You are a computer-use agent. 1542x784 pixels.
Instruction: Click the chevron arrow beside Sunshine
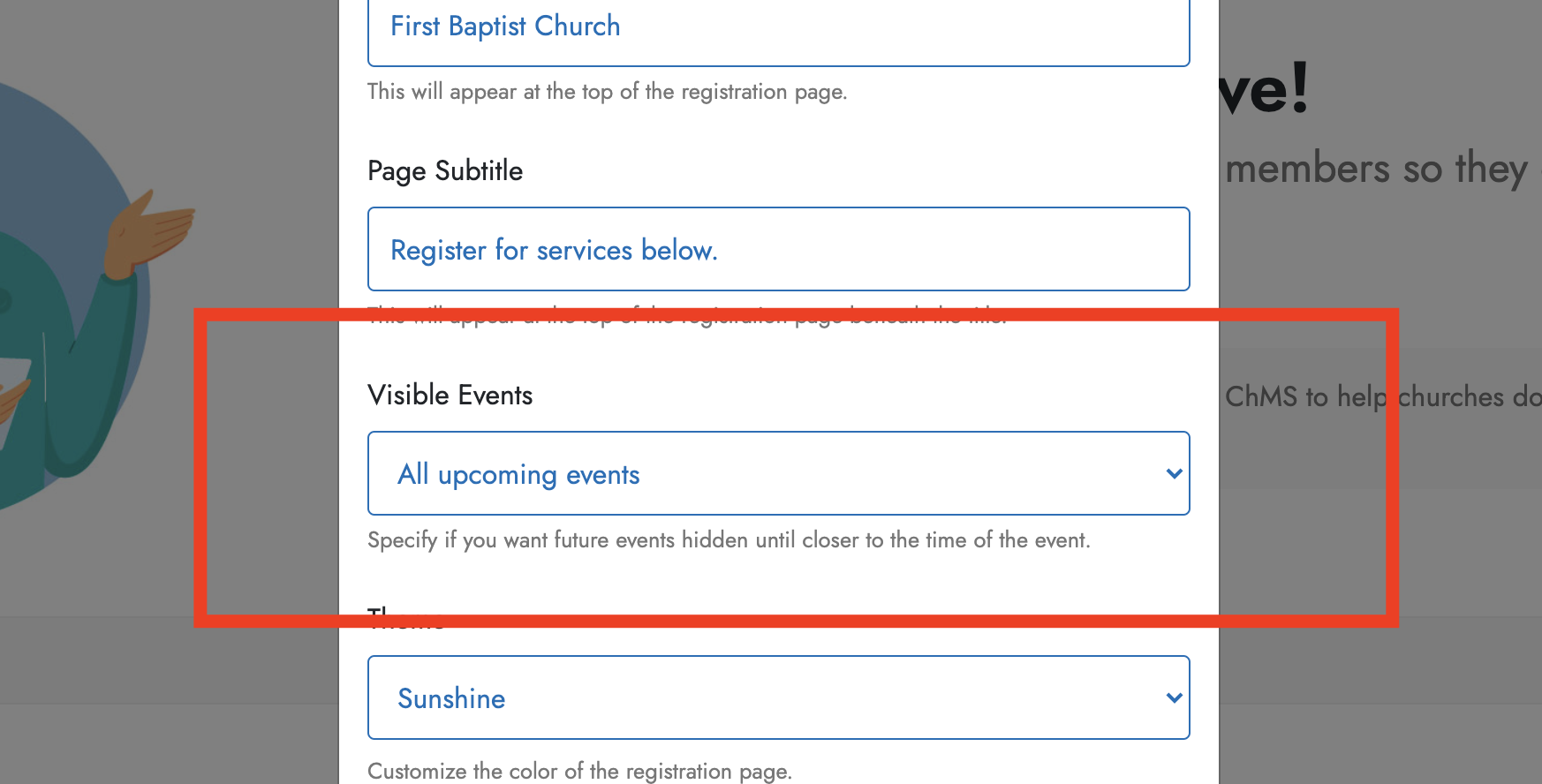(x=1174, y=697)
